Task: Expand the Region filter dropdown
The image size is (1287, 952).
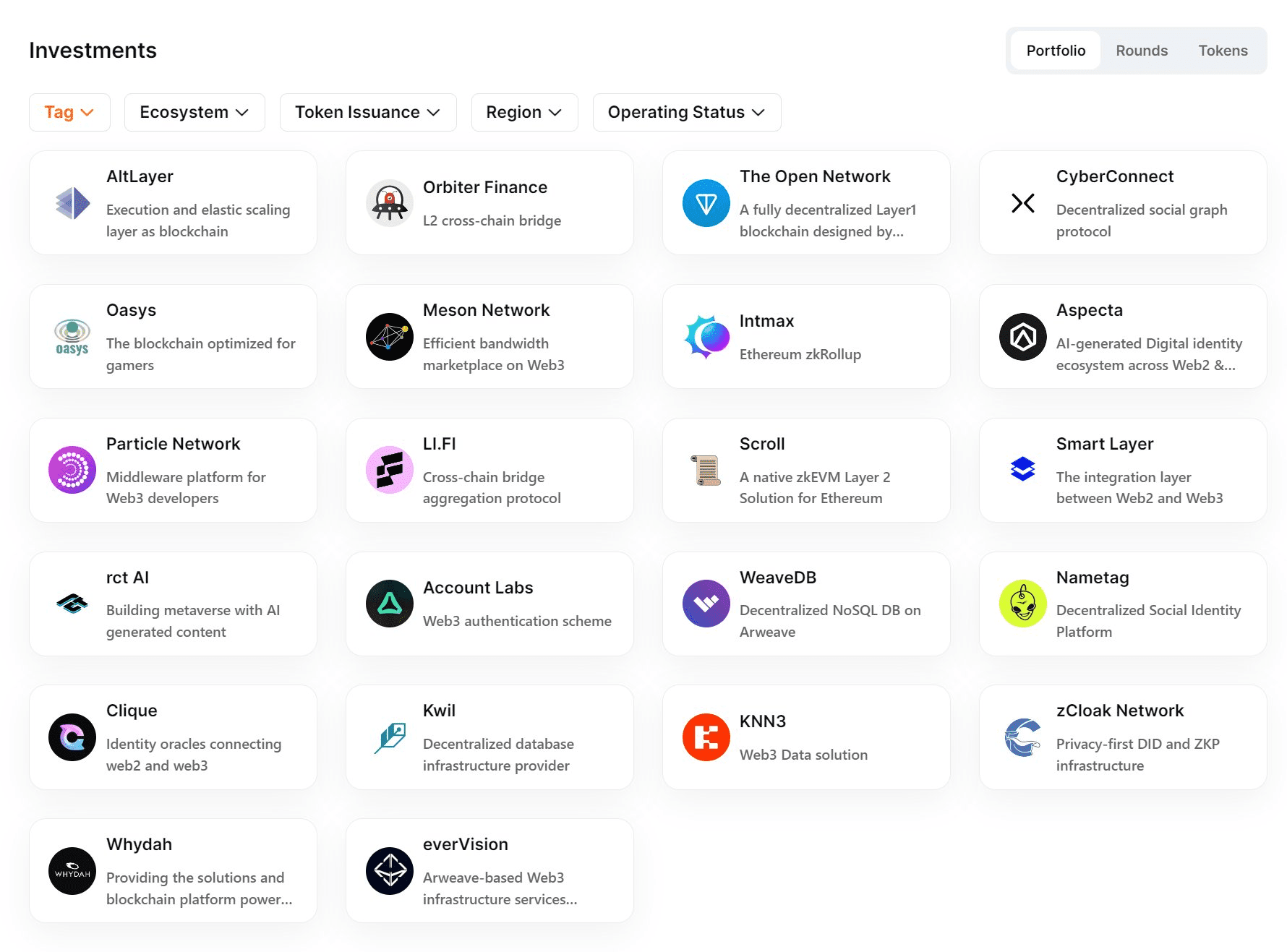Action: [x=524, y=112]
